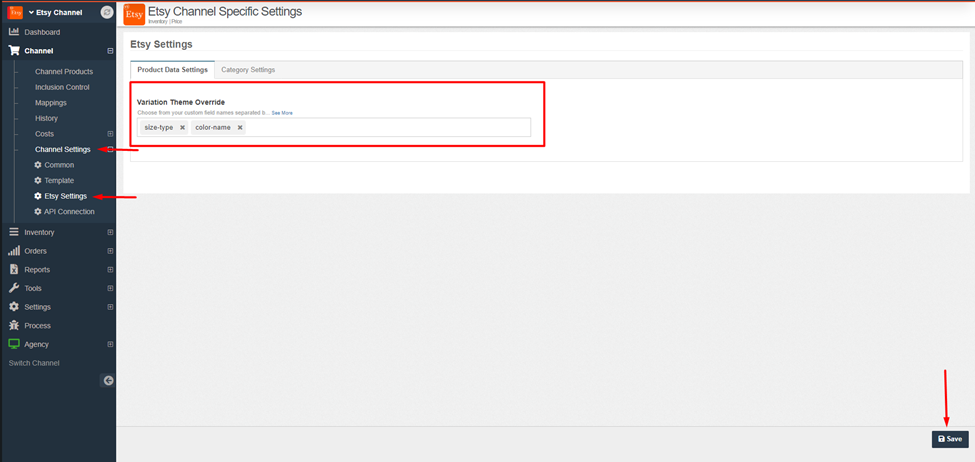Click the Tools wrench icon
Image resolution: width=975 pixels, height=462 pixels.
point(14,288)
